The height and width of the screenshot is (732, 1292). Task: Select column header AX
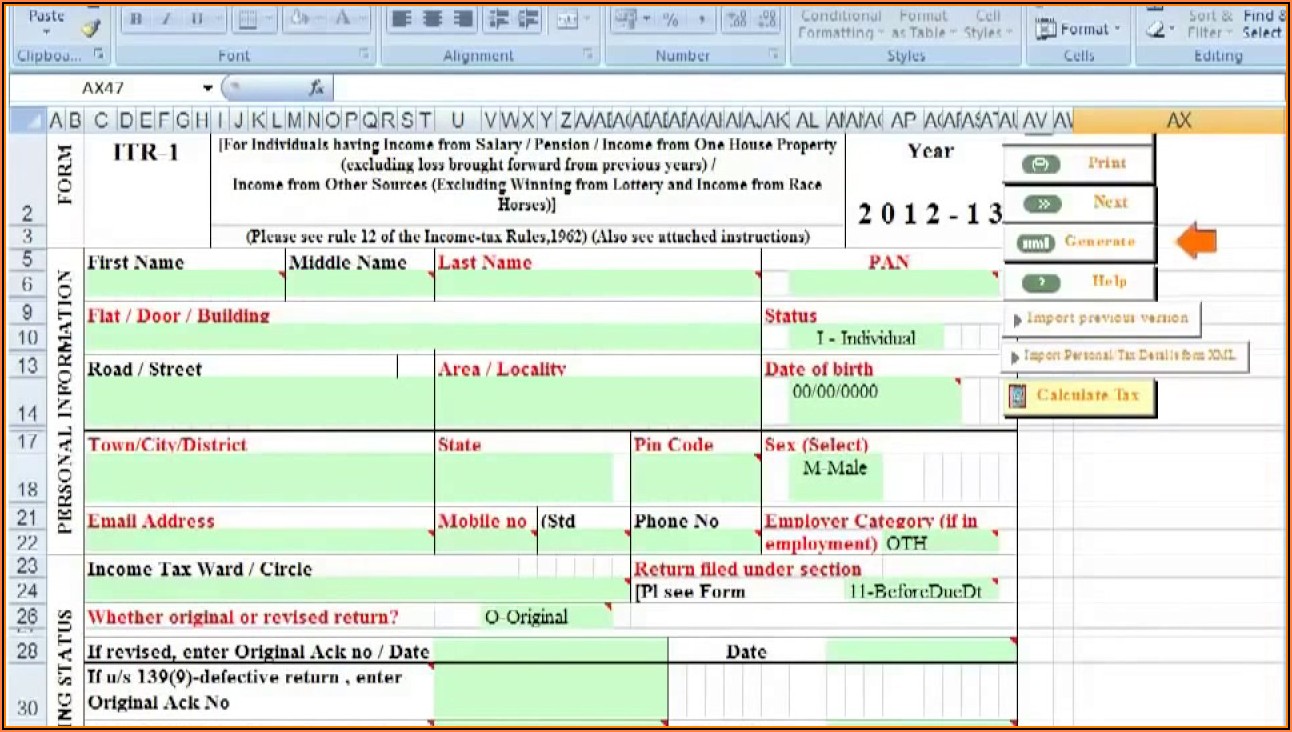pos(1179,120)
